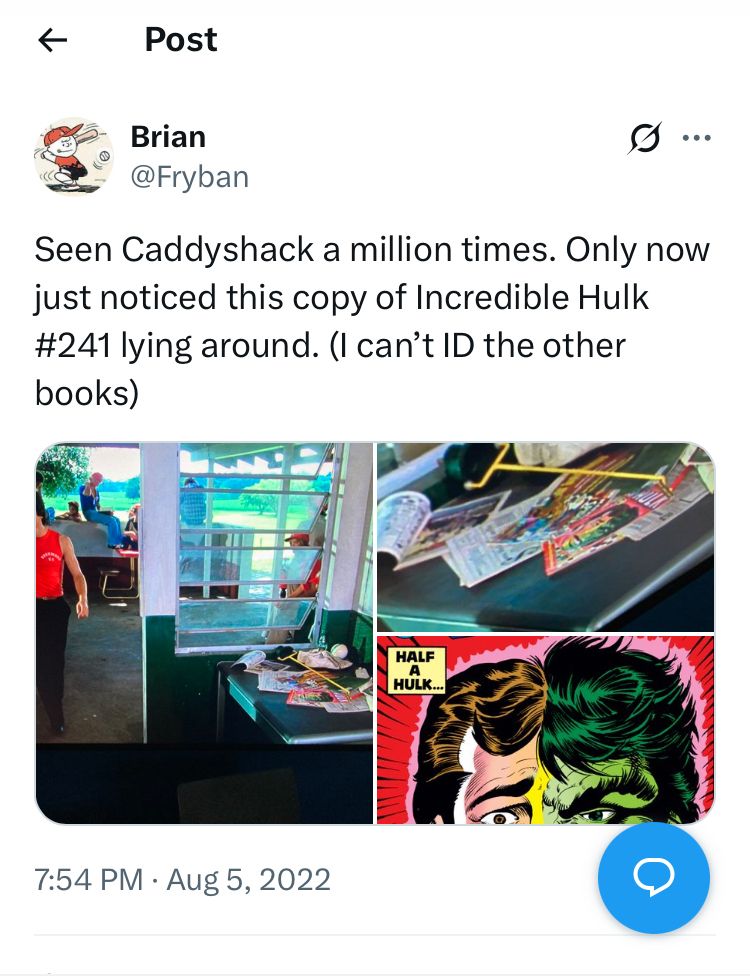
Task: Tap the 'HALF A HULK...' caption box
Action: pos(416,670)
